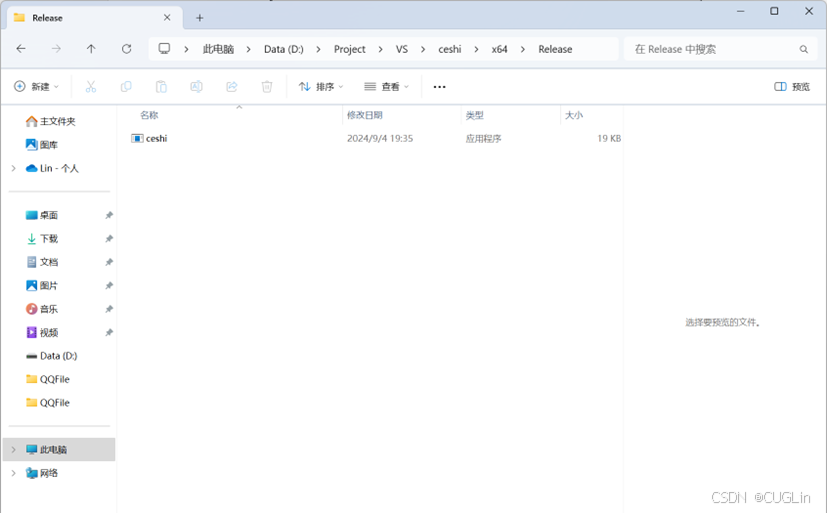
Task: Open 视频 videos in the sidebar
Action: click(42, 332)
